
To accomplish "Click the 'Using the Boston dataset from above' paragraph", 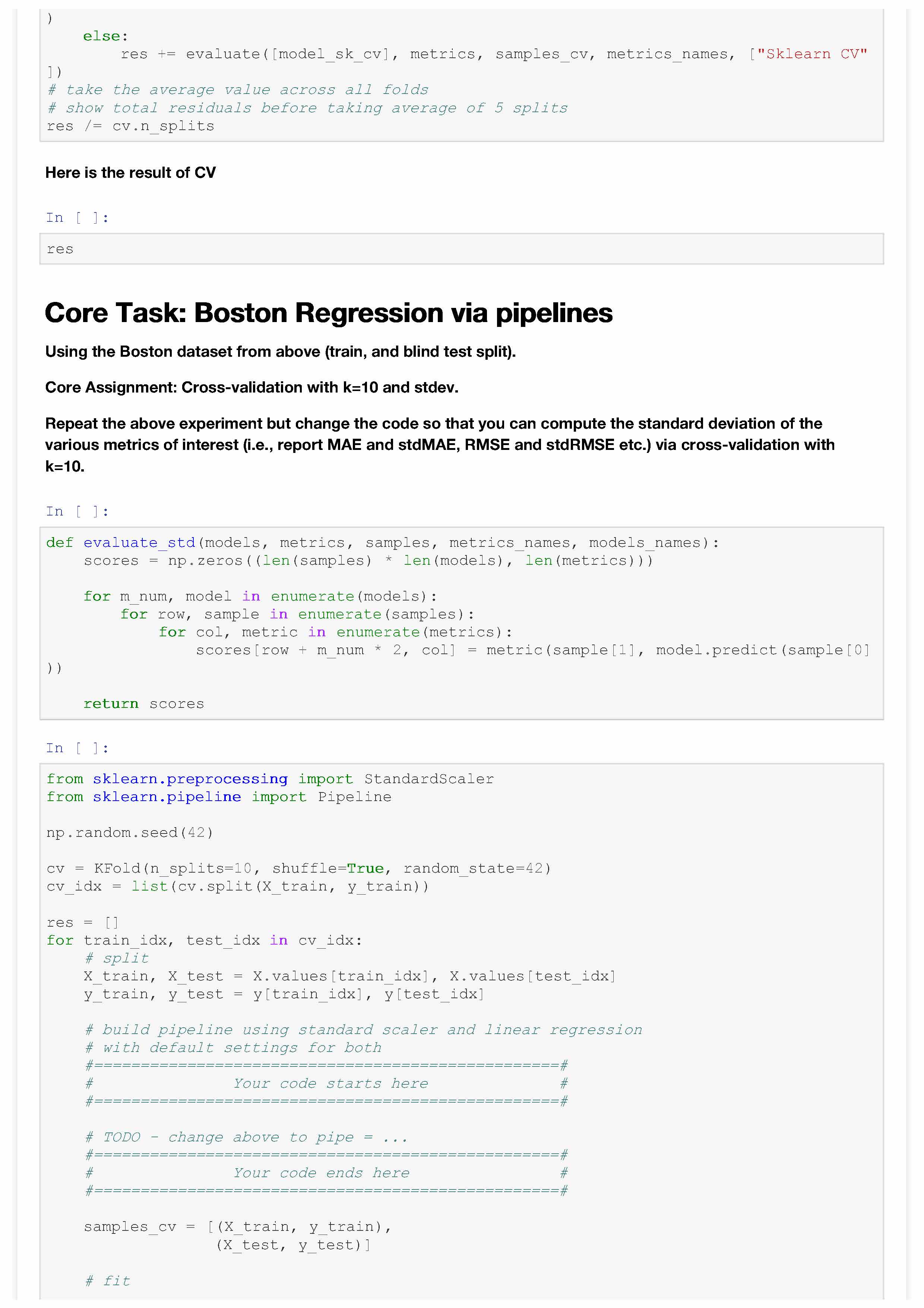I will 280,352.
